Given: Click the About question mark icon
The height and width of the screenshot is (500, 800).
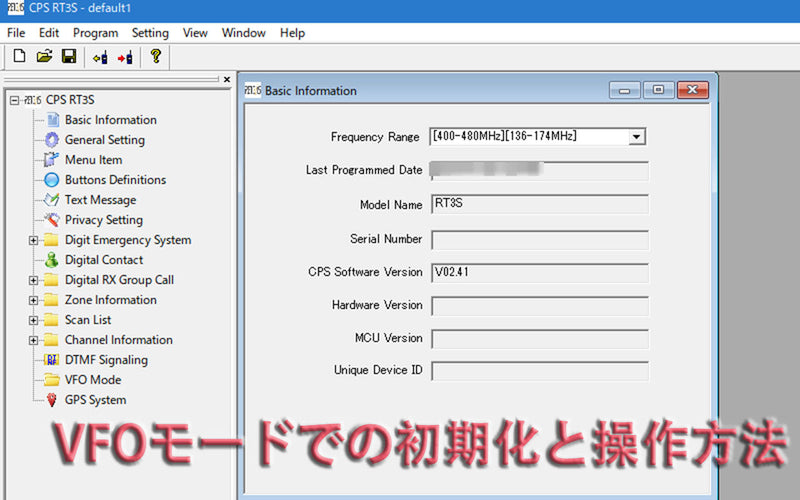Looking at the screenshot, I should tap(156, 57).
